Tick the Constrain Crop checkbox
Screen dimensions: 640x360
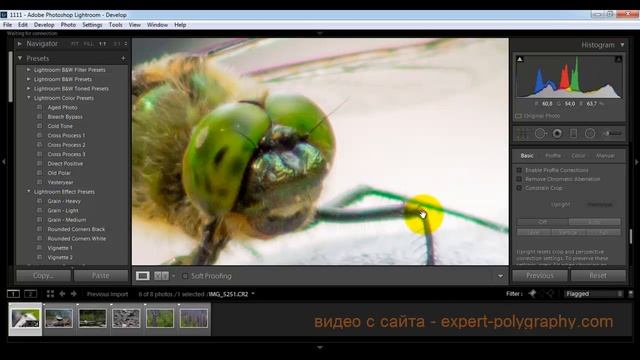pyautogui.click(x=519, y=188)
